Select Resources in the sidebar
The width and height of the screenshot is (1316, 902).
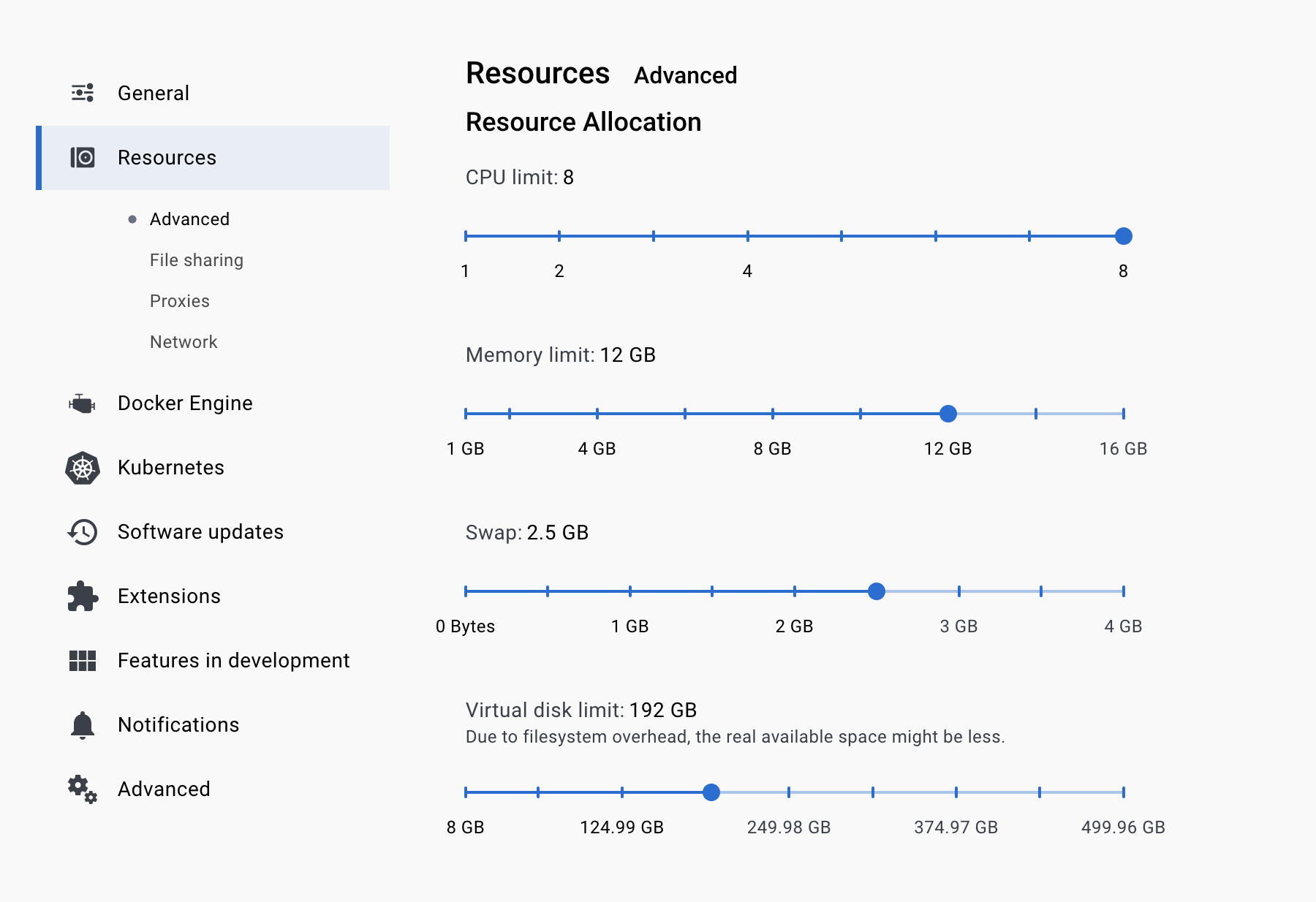click(x=213, y=158)
